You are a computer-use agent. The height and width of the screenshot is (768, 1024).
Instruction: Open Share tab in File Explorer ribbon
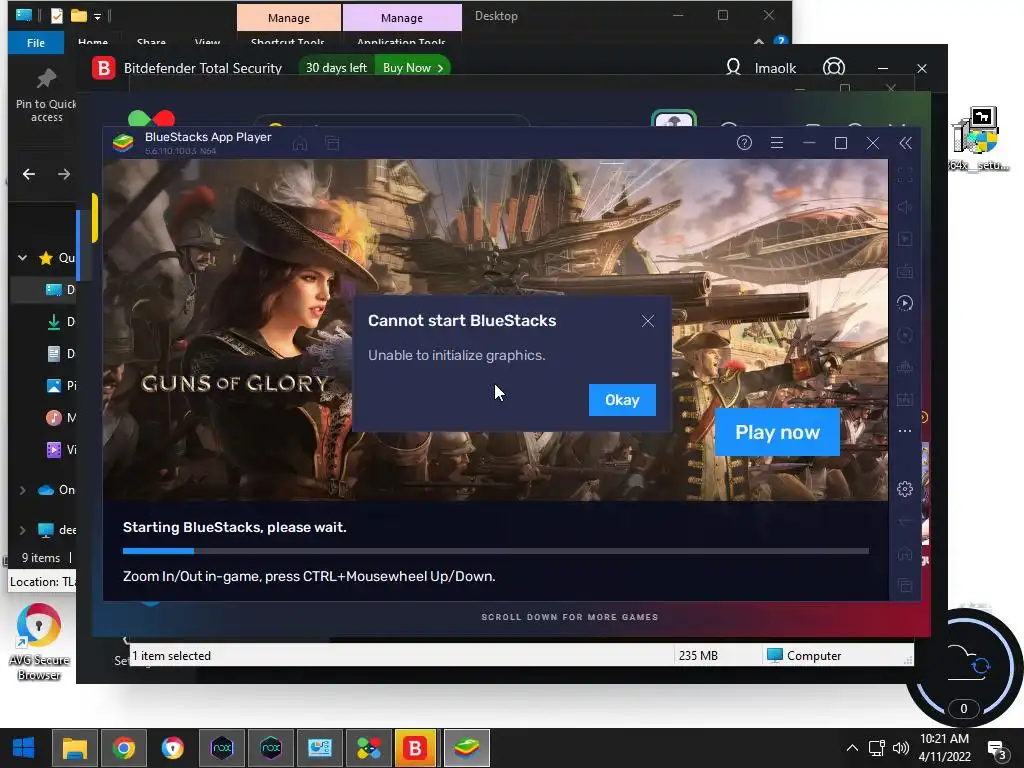click(151, 42)
